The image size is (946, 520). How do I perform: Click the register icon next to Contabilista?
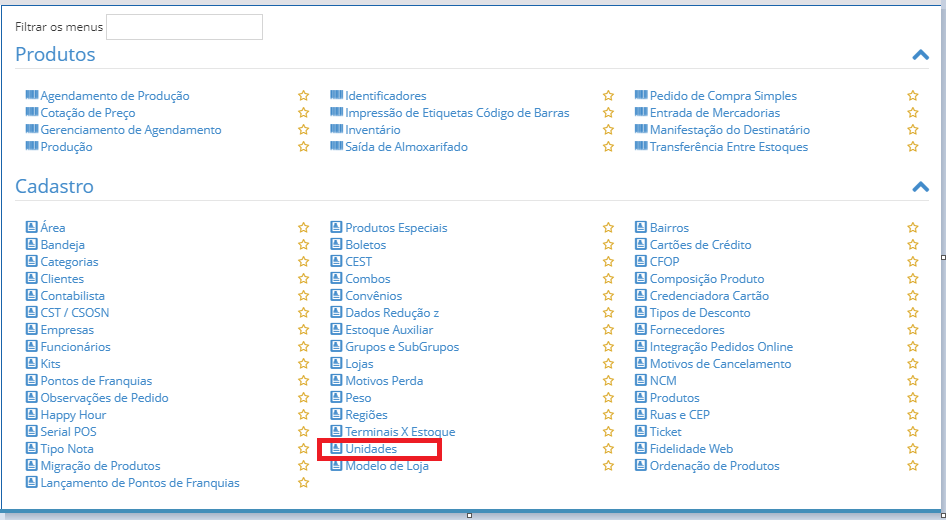pyautogui.click(x=32, y=295)
